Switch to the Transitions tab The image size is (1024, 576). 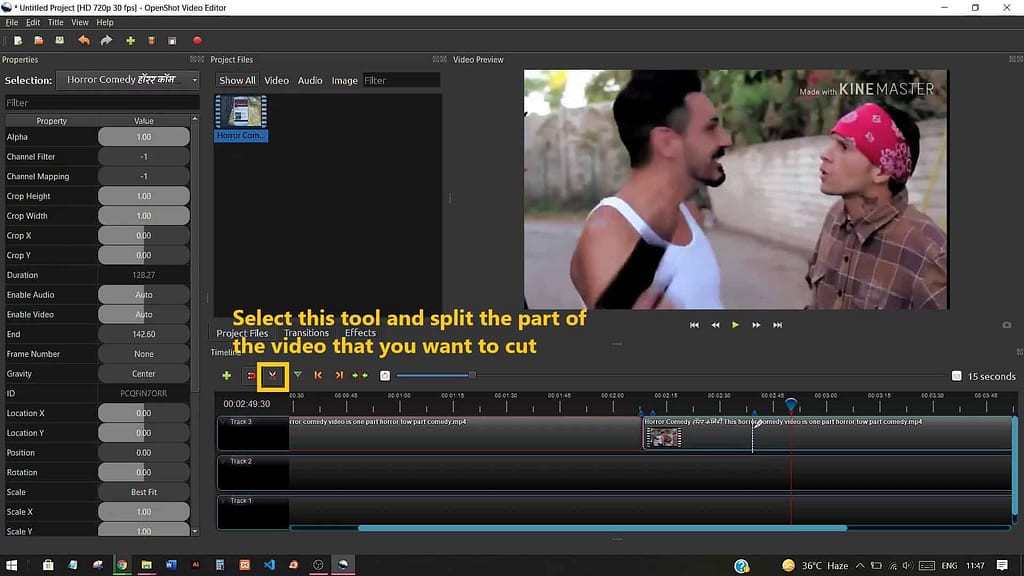tap(306, 332)
